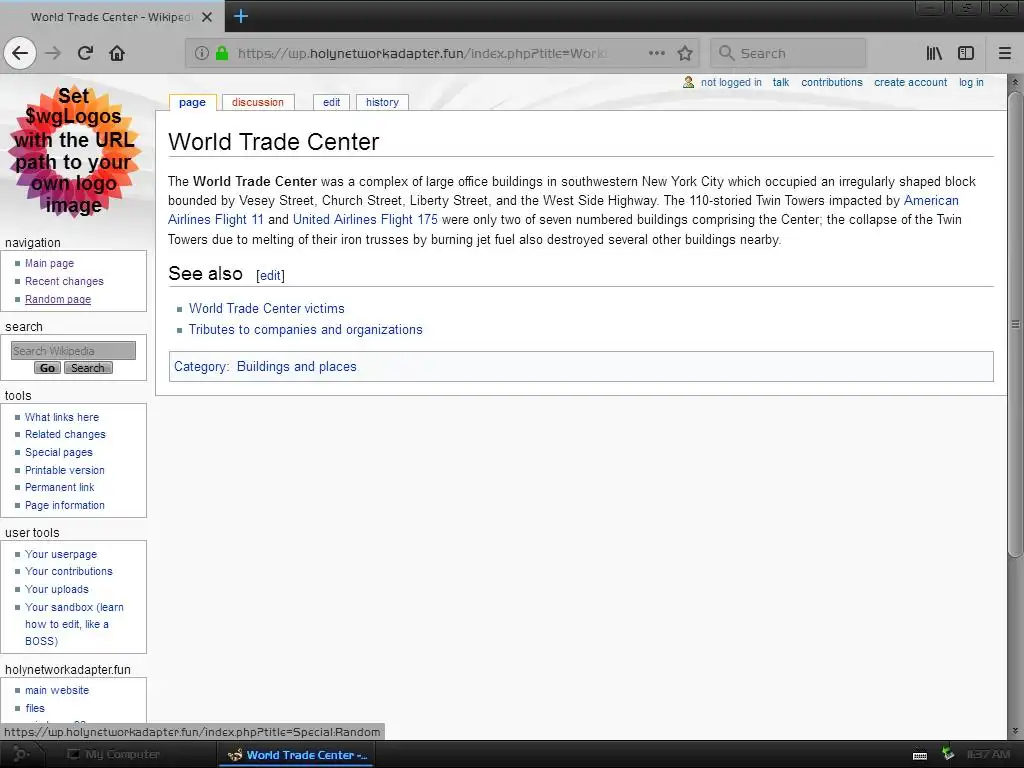The width and height of the screenshot is (1024, 768).
Task: Click the wiki logo placeholder image
Action: (x=74, y=151)
